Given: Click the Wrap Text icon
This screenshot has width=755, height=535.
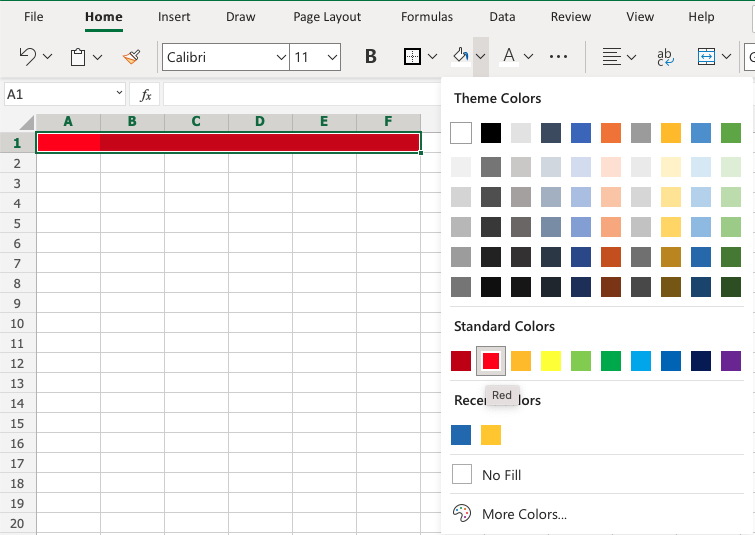Looking at the screenshot, I should (x=664, y=57).
